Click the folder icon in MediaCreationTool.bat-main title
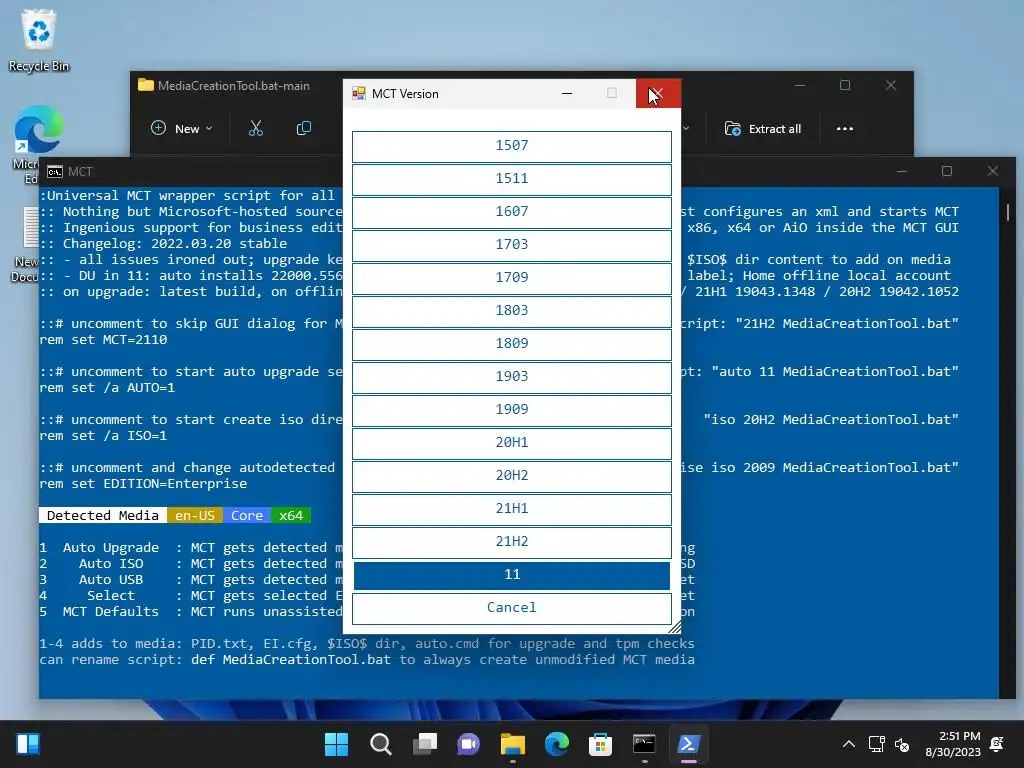 (x=146, y=86)
